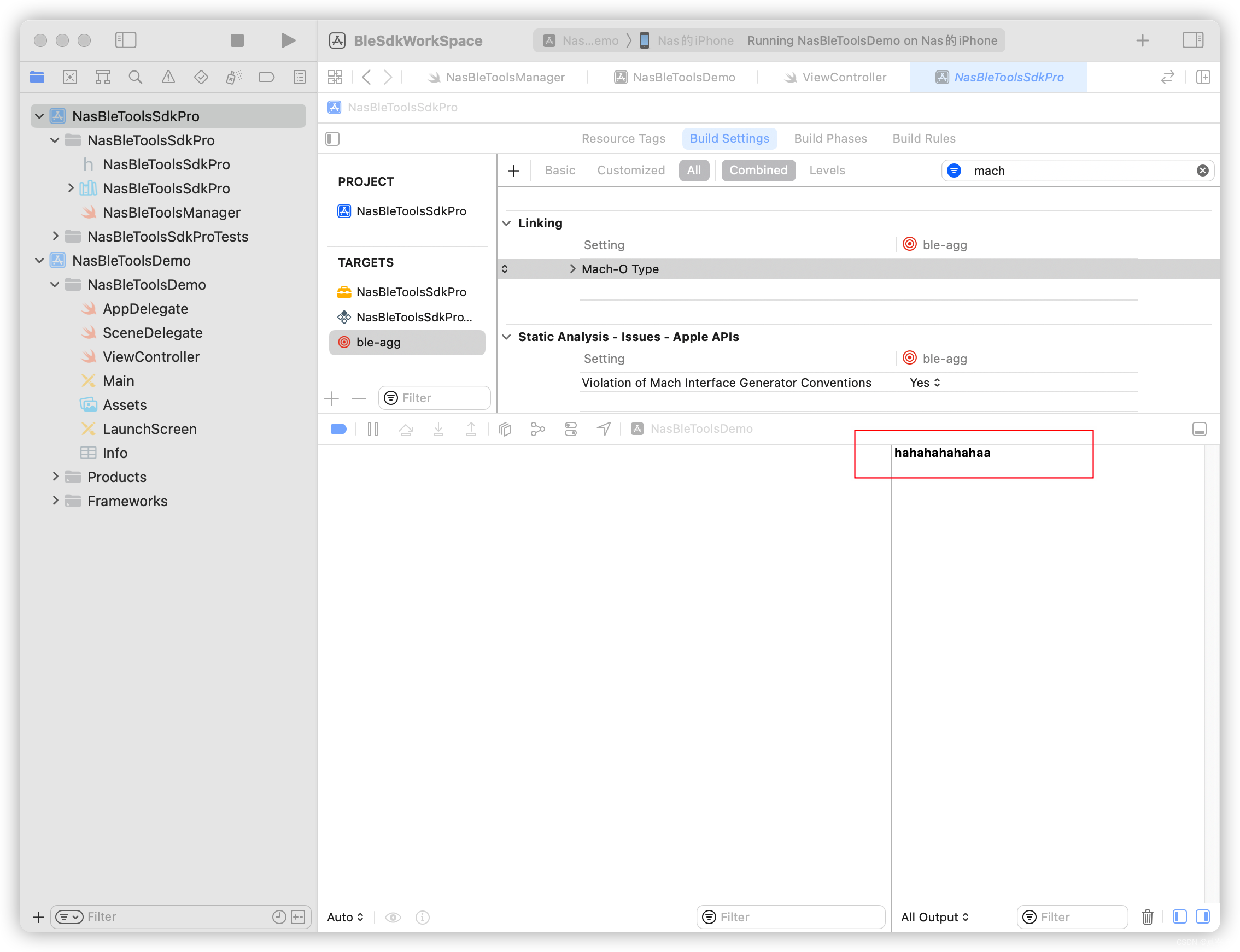Click the Simulate Location arrow icon
The width and height of the screenshot is (1240, 952).
(x=603, y=429)
